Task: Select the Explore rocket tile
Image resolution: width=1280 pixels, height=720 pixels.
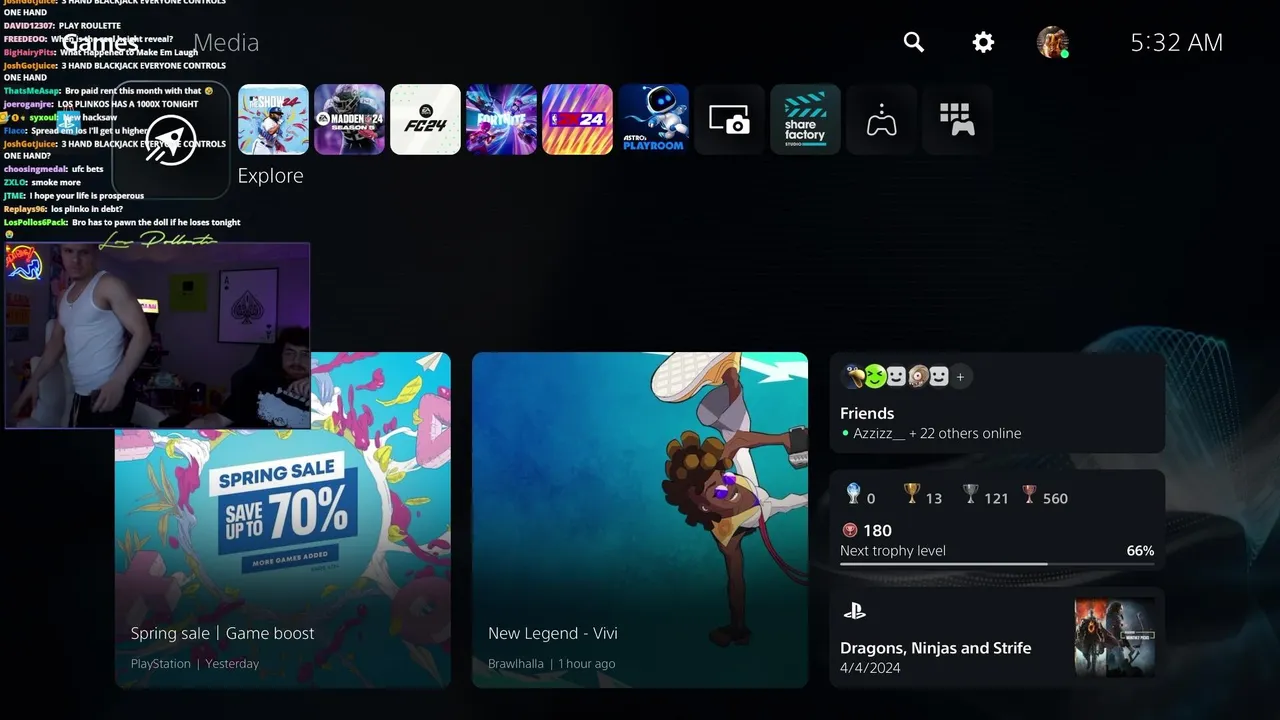Action: point(171,141)
